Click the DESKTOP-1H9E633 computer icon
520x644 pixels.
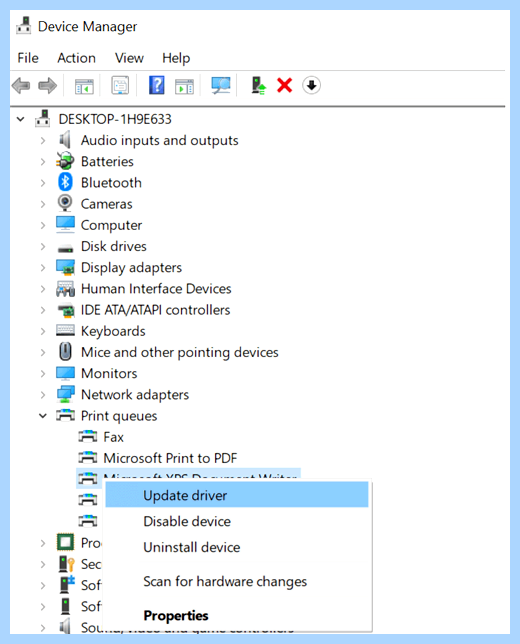pyautogui.click(x=43, y=119)
